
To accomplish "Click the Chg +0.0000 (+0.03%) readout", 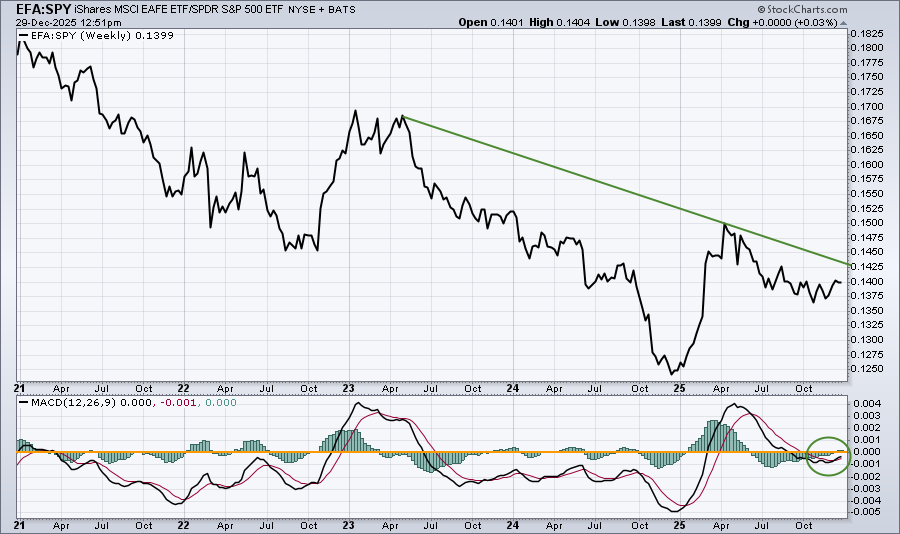I will click(x=796, y=22).
